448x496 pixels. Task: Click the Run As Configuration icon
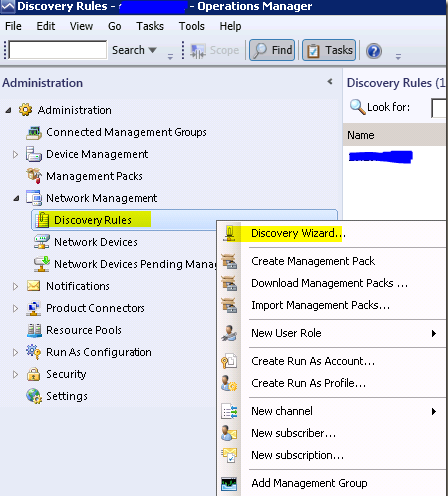[x=33, y=352]
